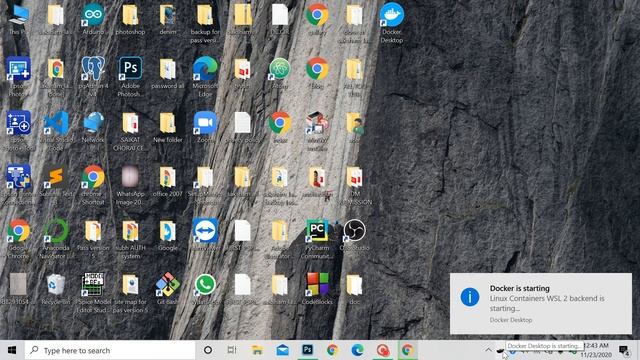
Task: Open the Epson Photo+ shortcut in second row
Action: point(18,77)
